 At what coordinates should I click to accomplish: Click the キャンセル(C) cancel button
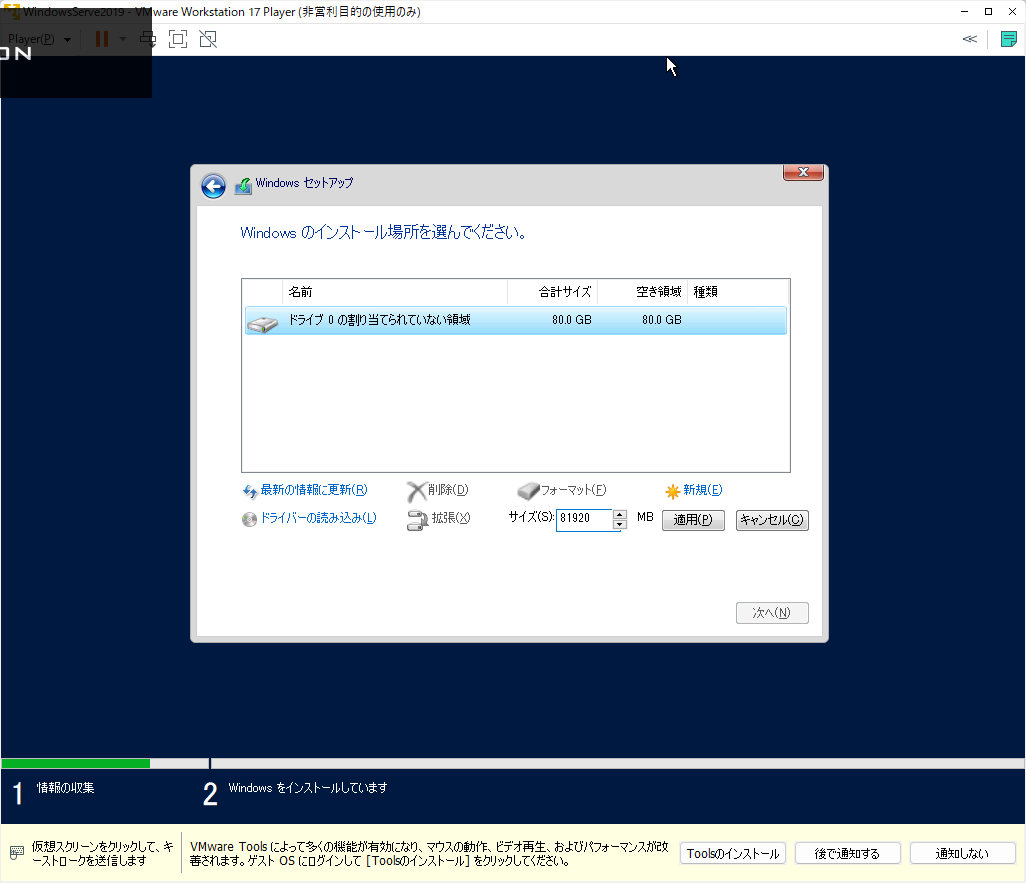pyautogui.click(x=771, y=520)
